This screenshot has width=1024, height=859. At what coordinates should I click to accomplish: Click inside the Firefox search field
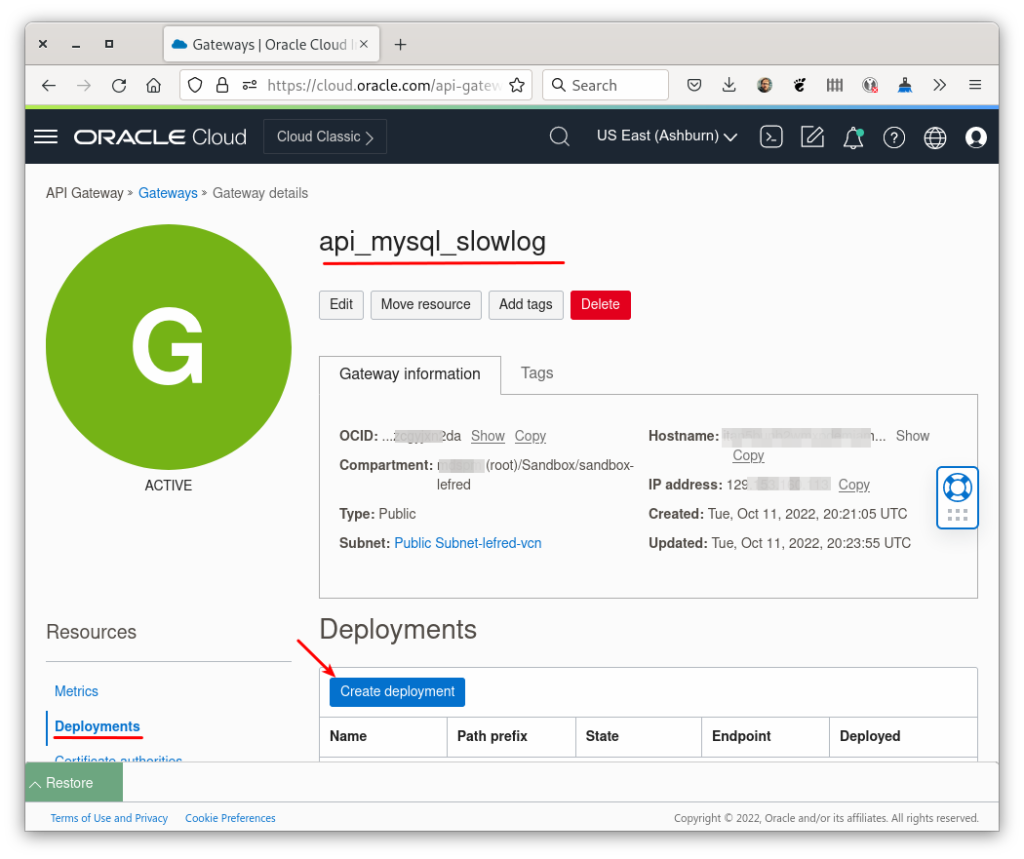click(605, 85)
